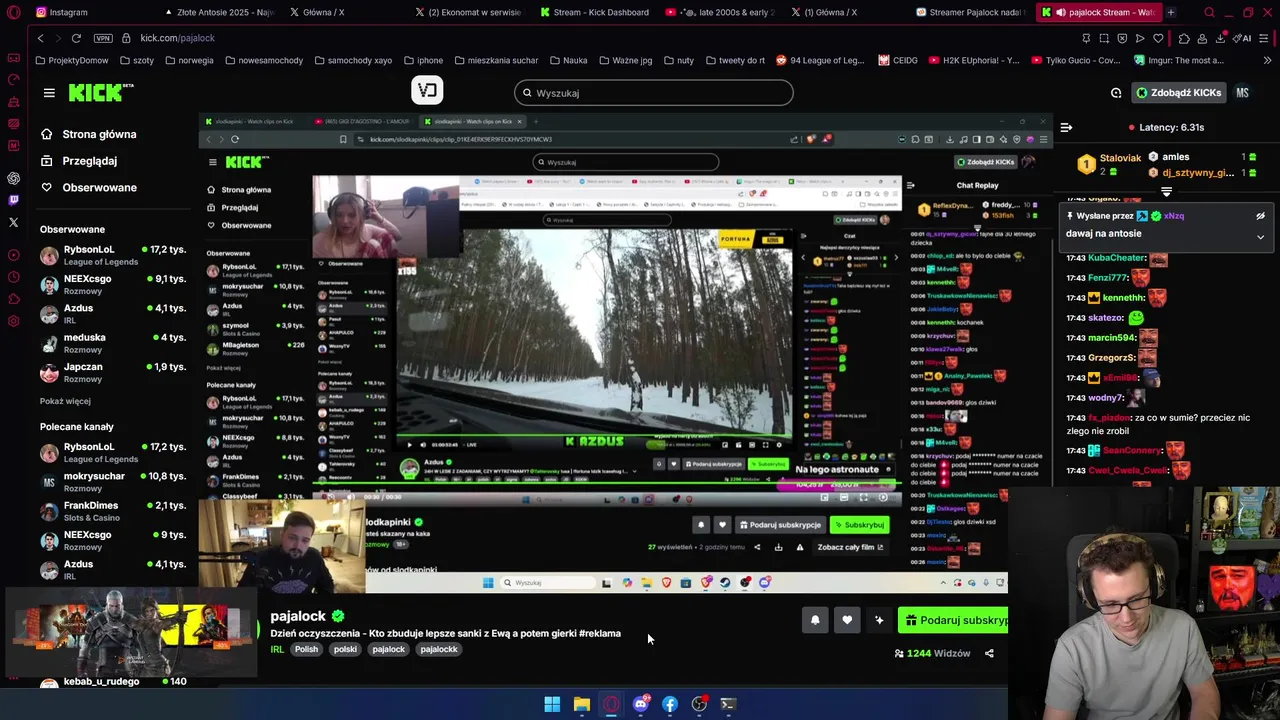The height and width of the screenshot is (720, 1280).
Task: Open a new browser tab with plus
Action: tap(1171, 12)
